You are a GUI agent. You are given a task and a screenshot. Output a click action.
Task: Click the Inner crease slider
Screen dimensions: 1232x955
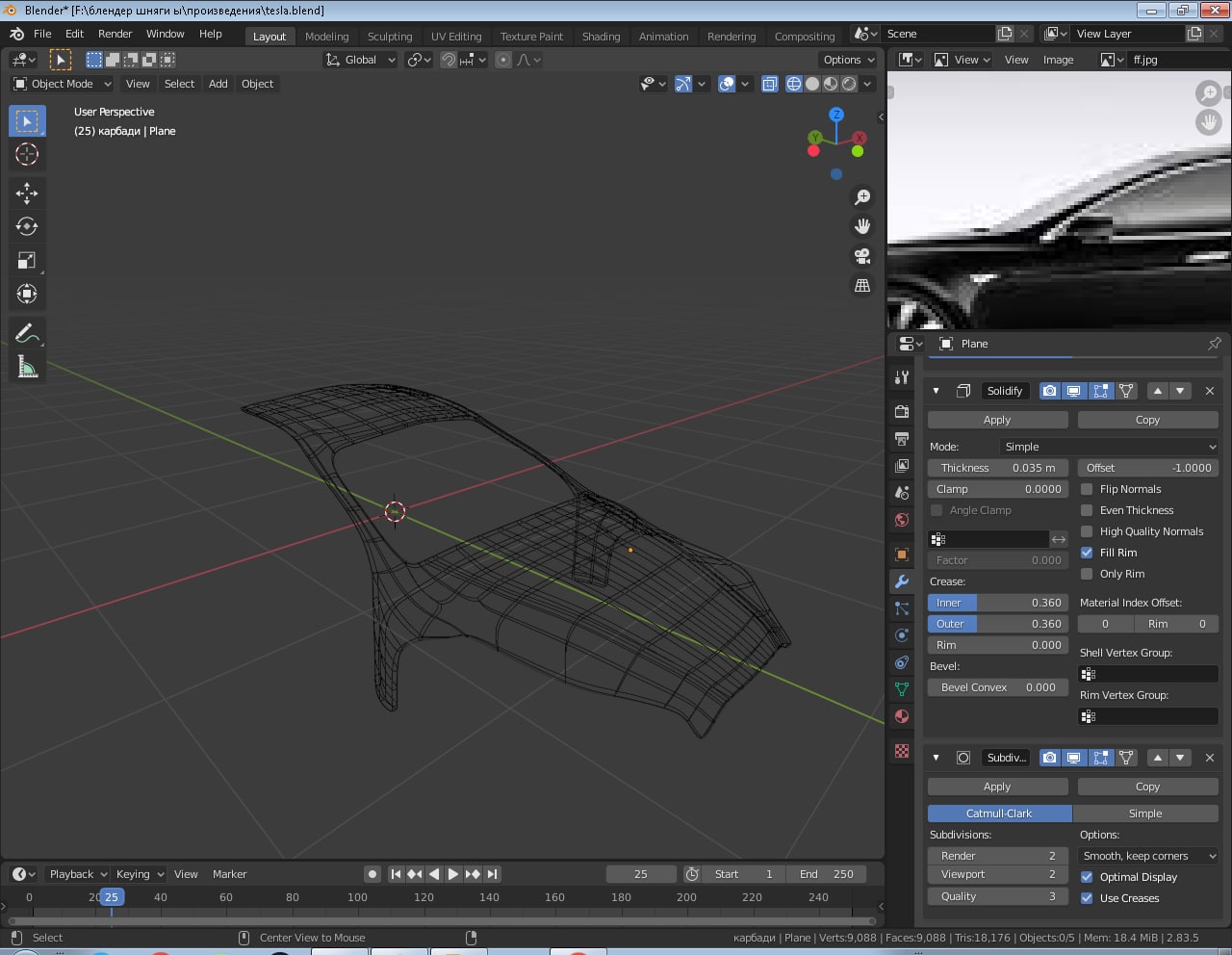click(997, 603)
